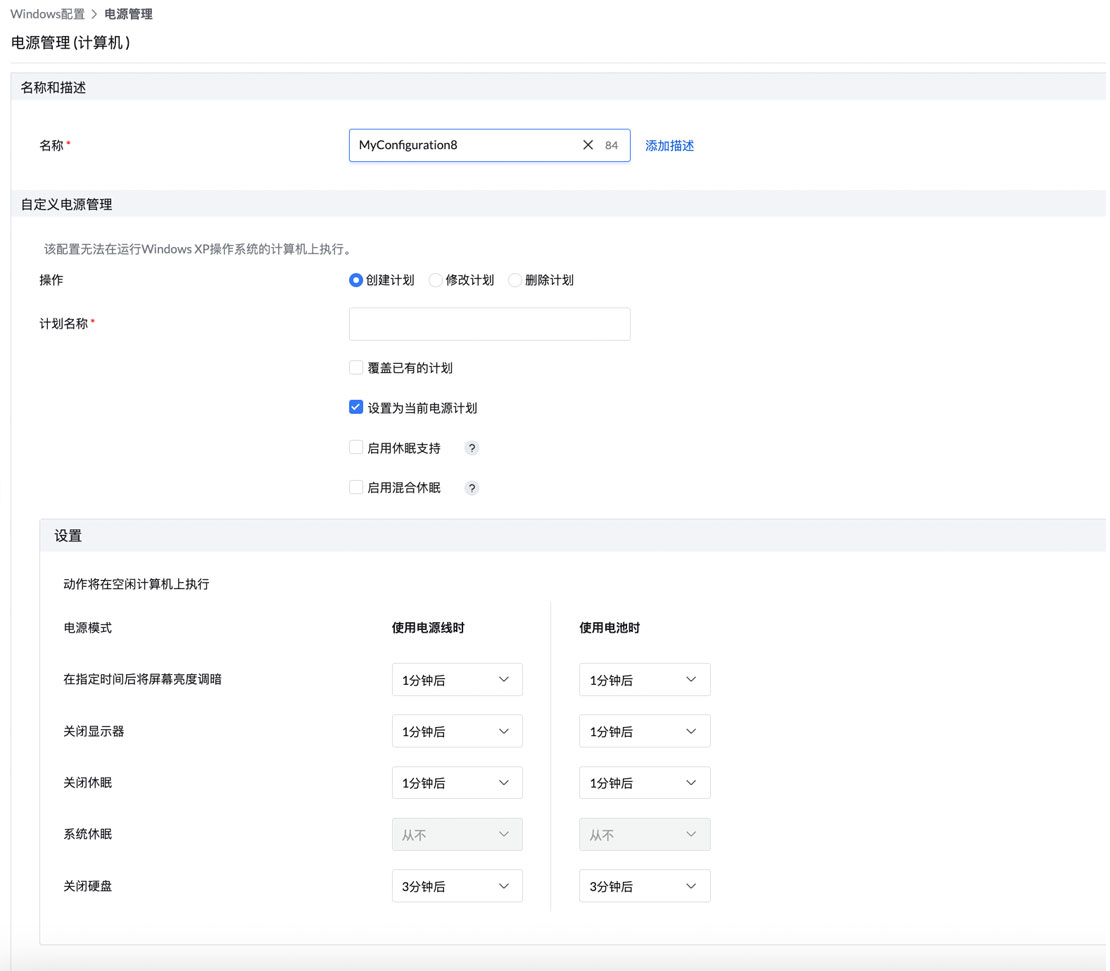Open battery 屏幕亮度调暗 dropdown
Image resolution: width=1110 pixels, height=971 pixels.
point(644,680)
